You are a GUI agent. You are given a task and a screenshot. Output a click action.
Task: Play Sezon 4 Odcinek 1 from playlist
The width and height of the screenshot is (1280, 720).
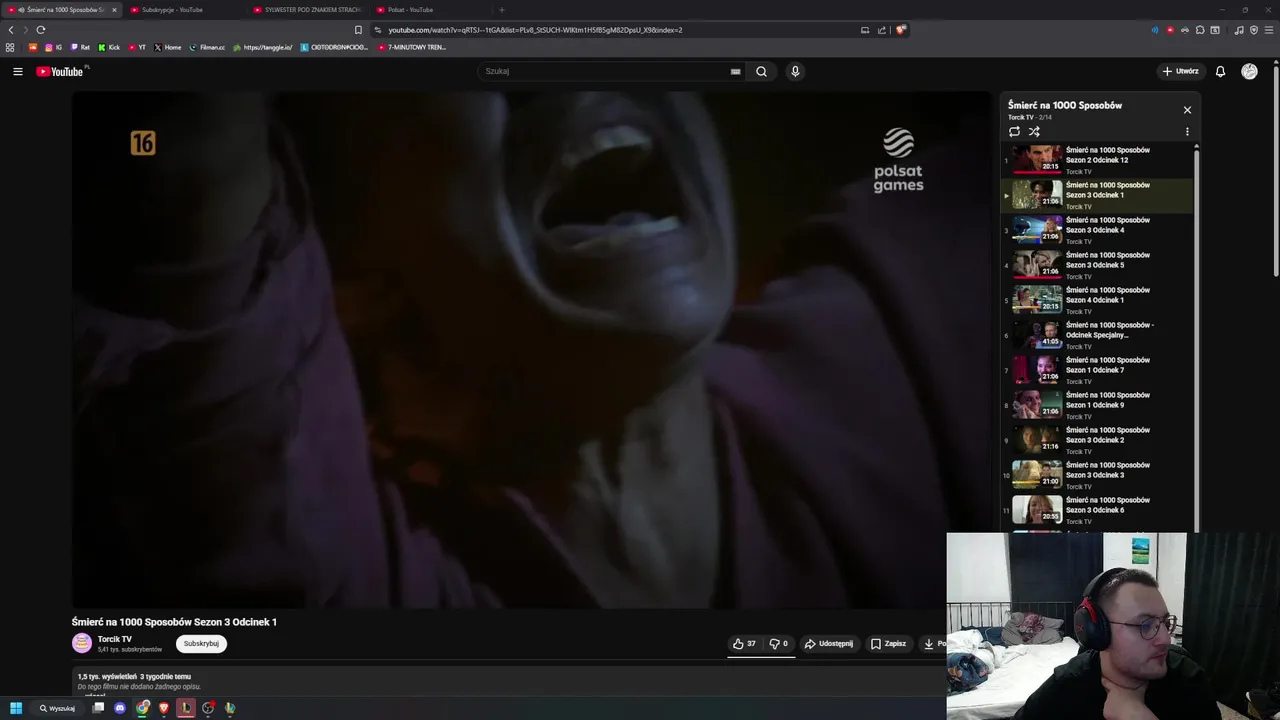[x=1097, y=300]
